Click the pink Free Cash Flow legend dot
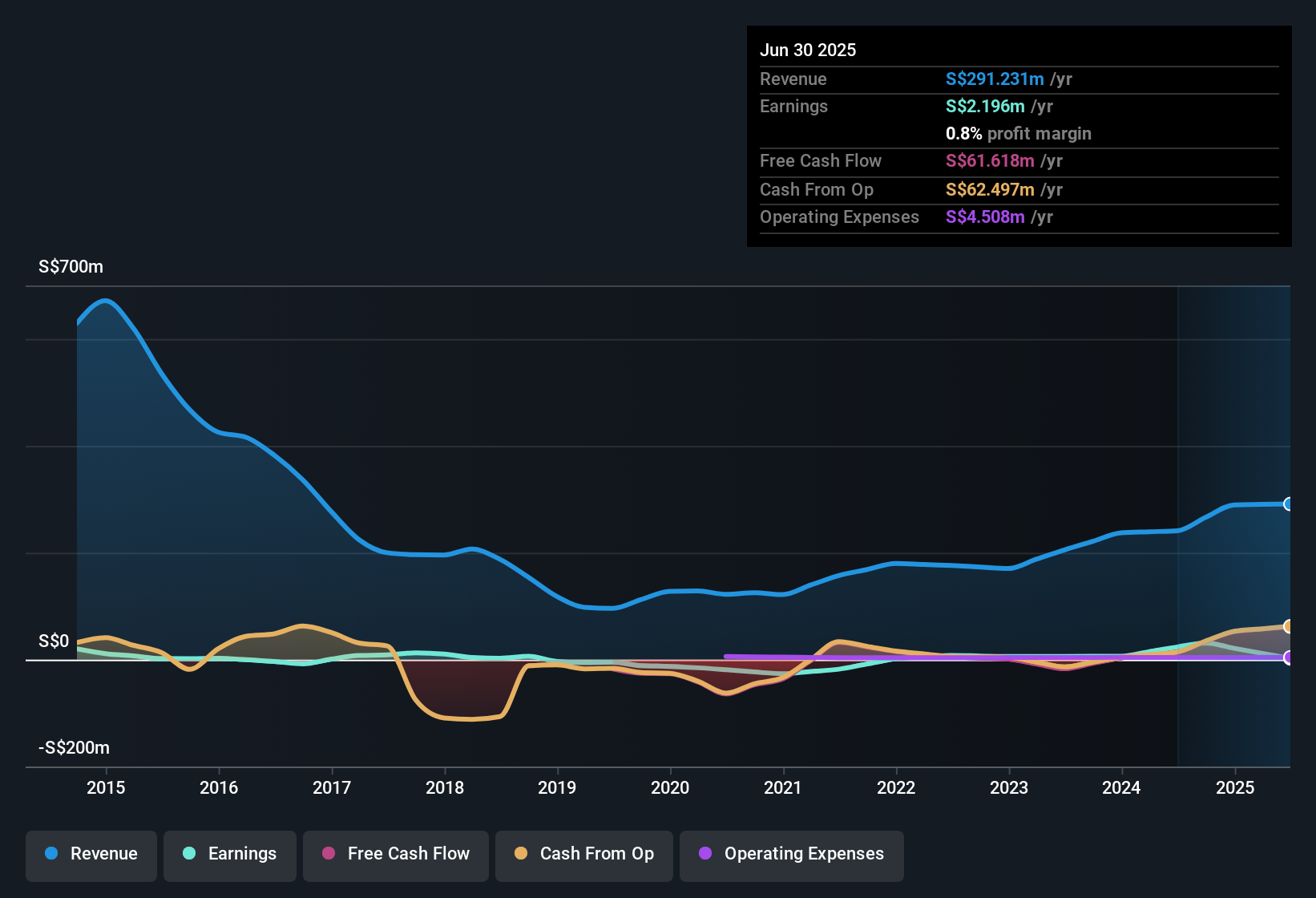The width and height of the screenshot is (1316, 898). coord(329,853)
